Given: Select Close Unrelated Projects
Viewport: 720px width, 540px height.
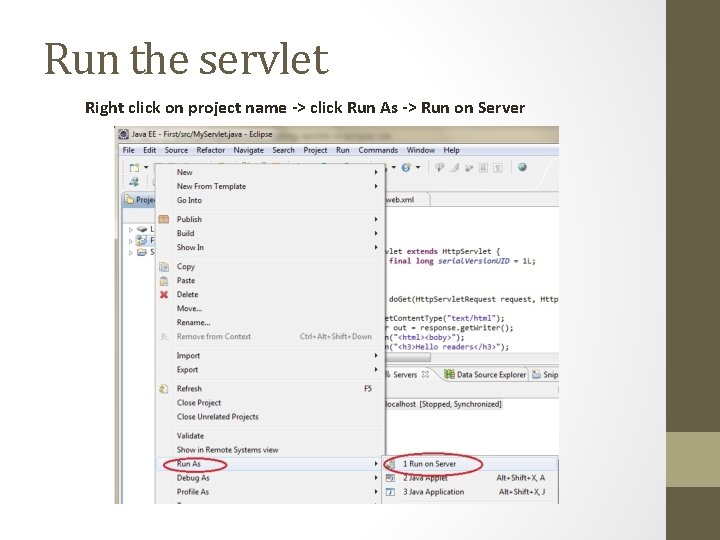Looking at the screenshot, I should pos(270,417).
